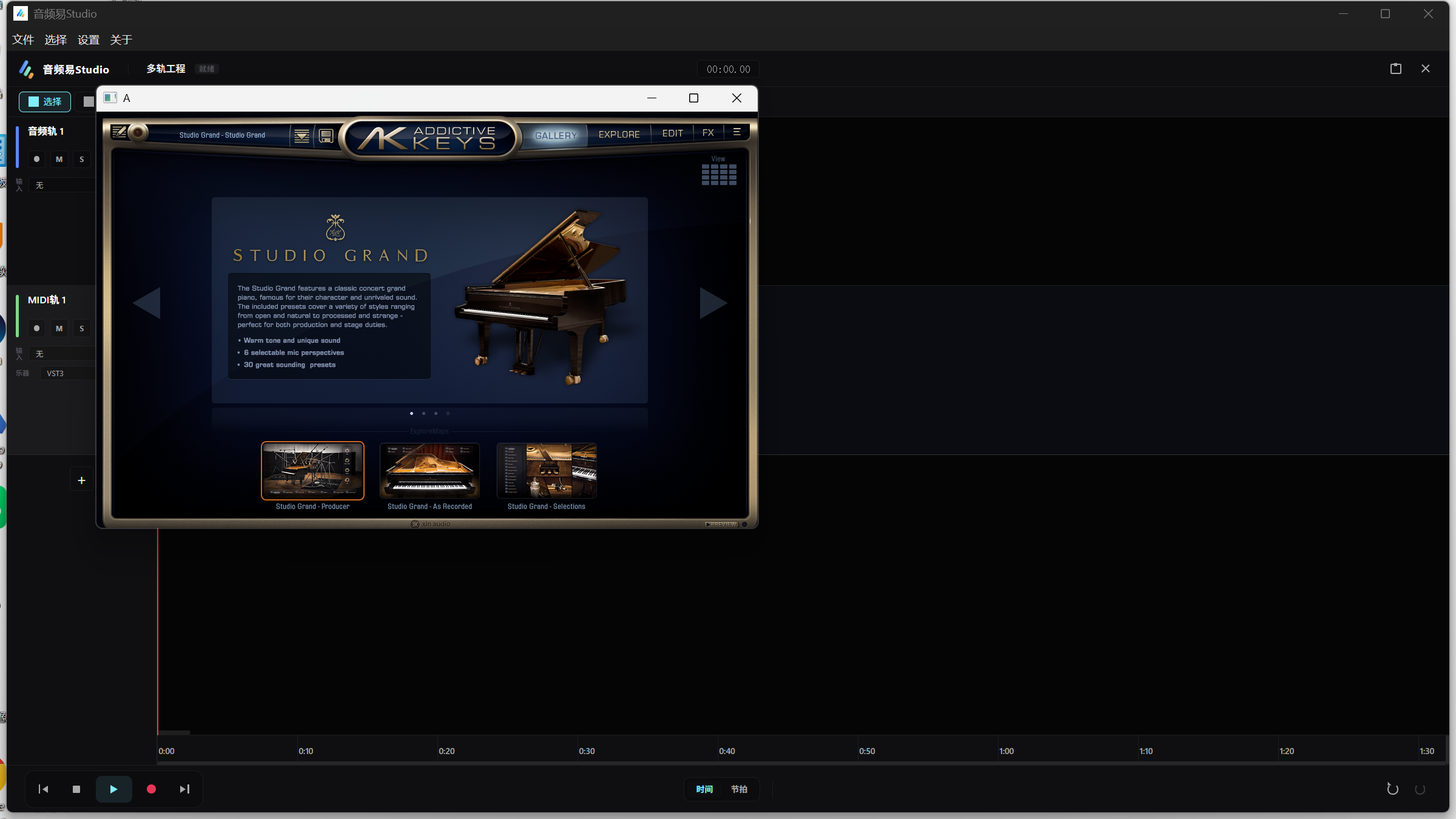Image resolution: width=1456 pixels, height=819 pixels.
Task: Solo the MIDI轨 1 track
Action: click(x=82, y=328)
